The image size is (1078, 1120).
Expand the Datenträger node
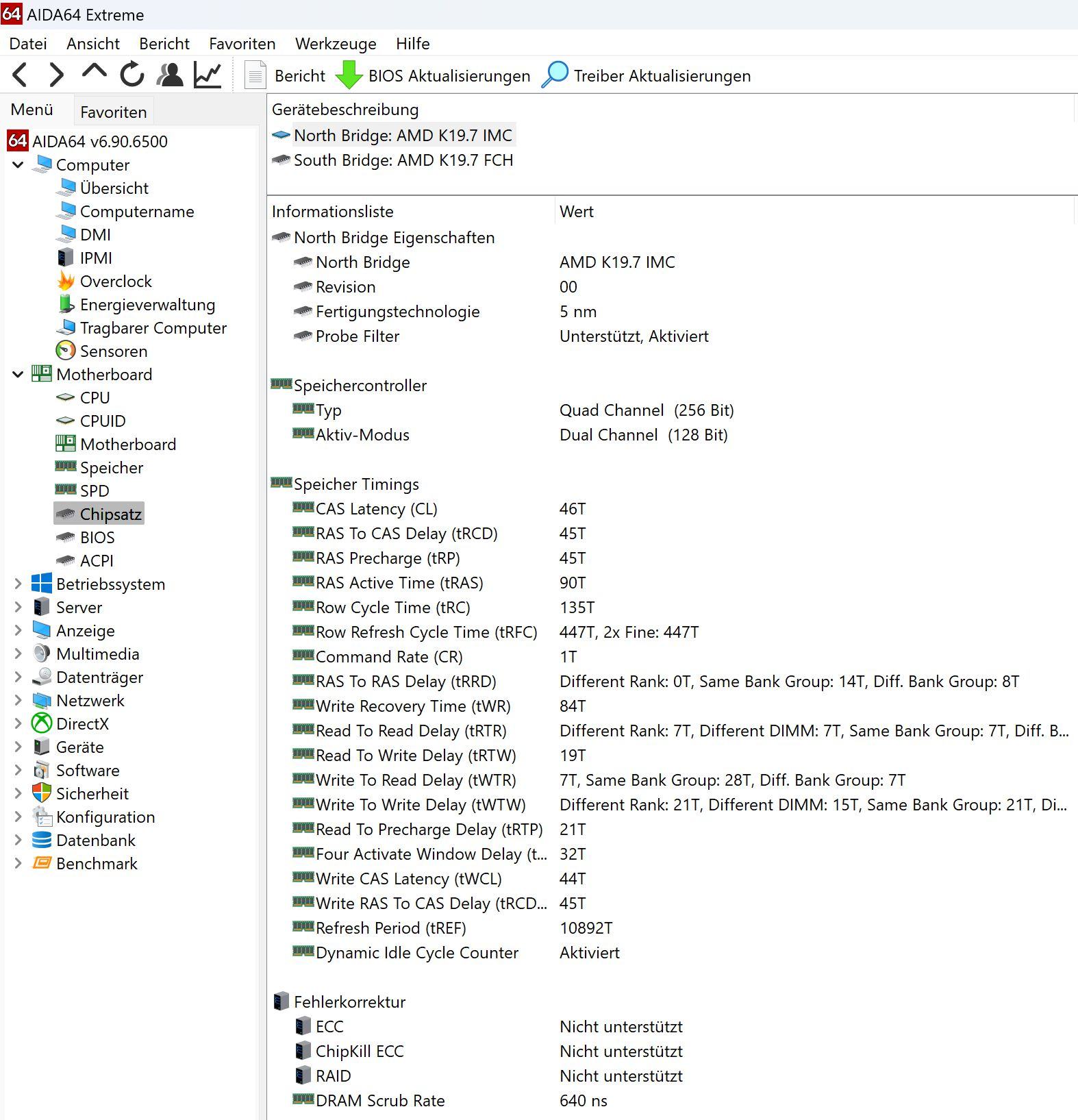click(18, 677)
